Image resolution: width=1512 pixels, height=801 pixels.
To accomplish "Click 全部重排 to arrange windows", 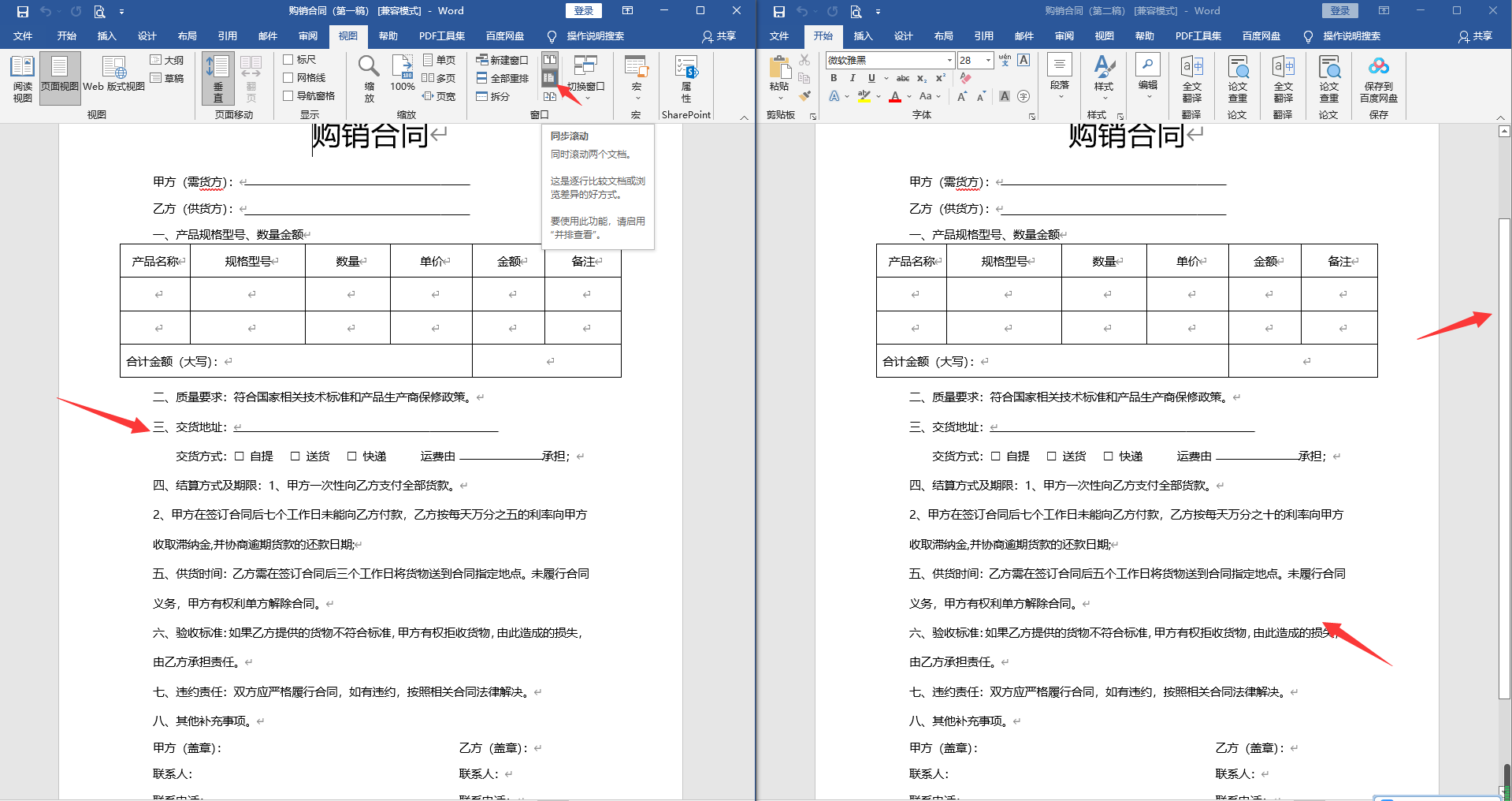I will pos(502,78).
